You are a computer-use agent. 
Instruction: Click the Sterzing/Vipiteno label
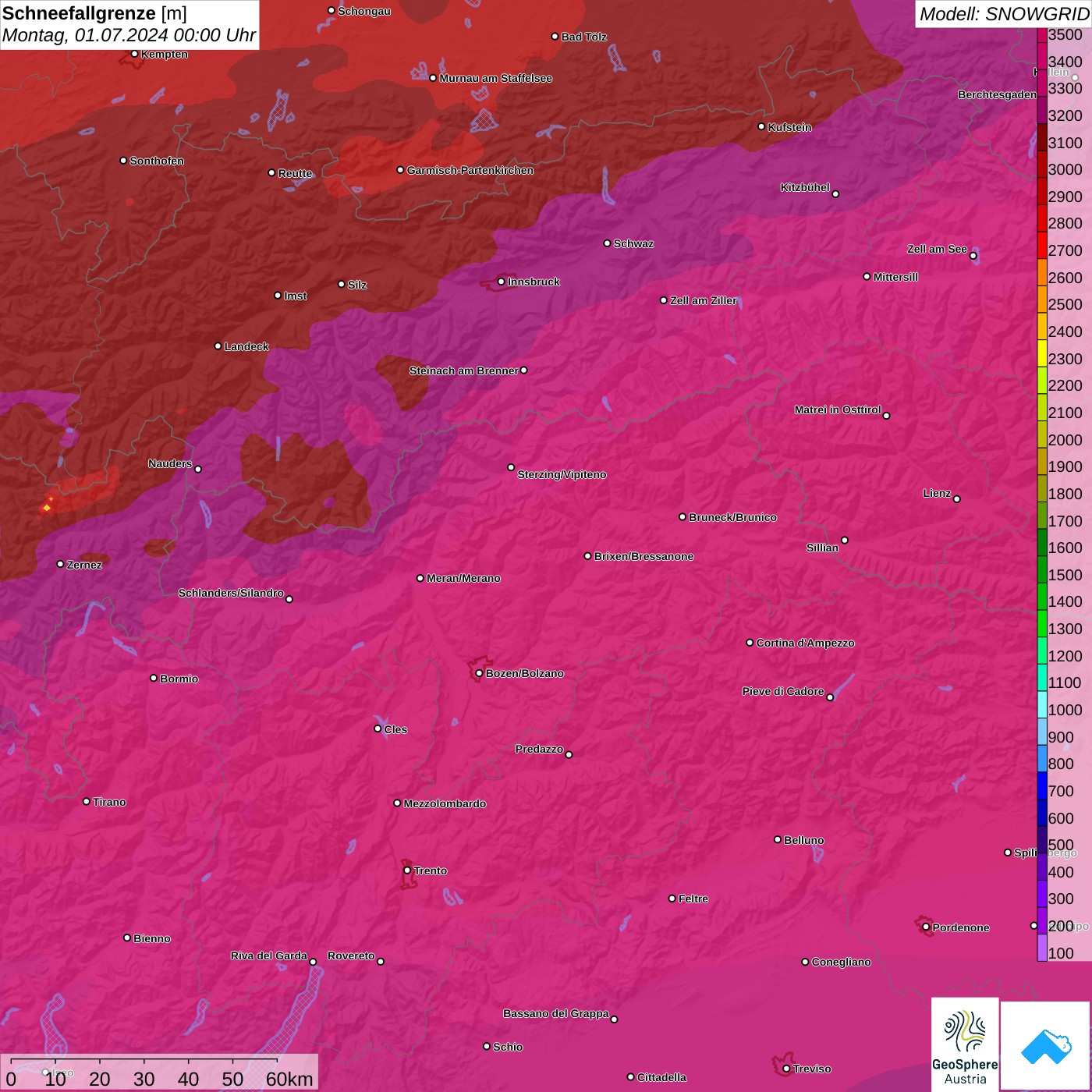562,474
